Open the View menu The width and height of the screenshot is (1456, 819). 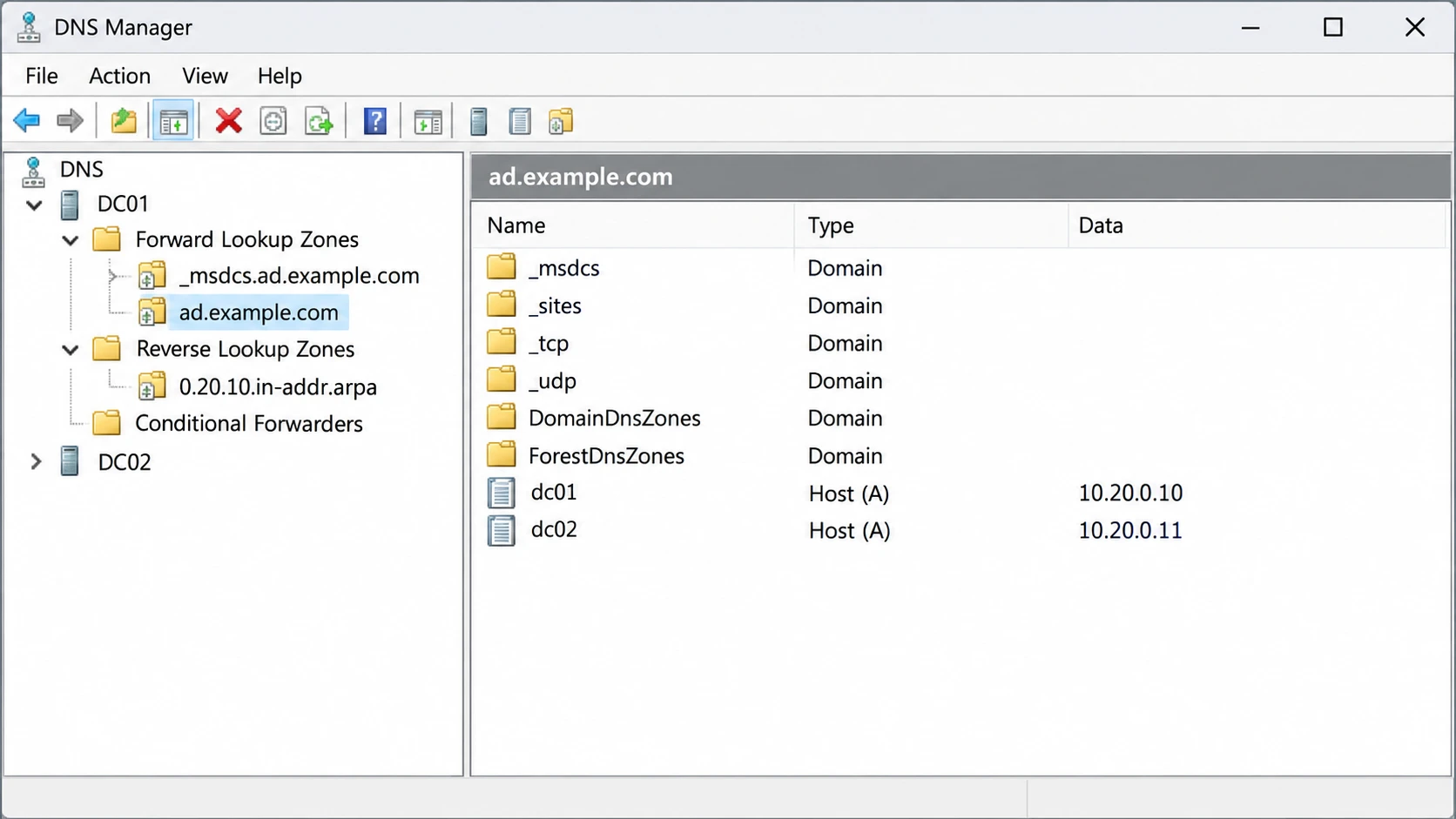point(205,76)
